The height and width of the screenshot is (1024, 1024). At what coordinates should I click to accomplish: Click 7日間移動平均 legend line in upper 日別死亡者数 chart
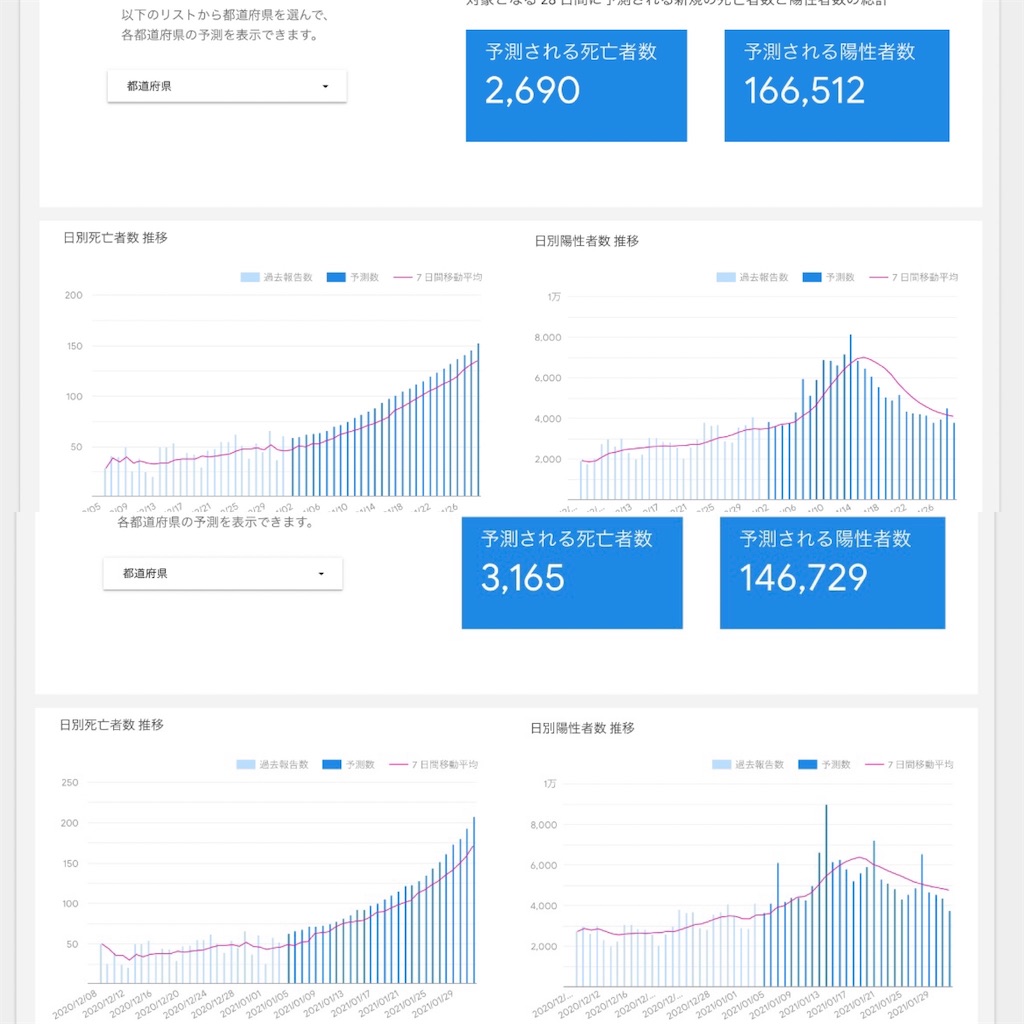[x=402, y=278]
